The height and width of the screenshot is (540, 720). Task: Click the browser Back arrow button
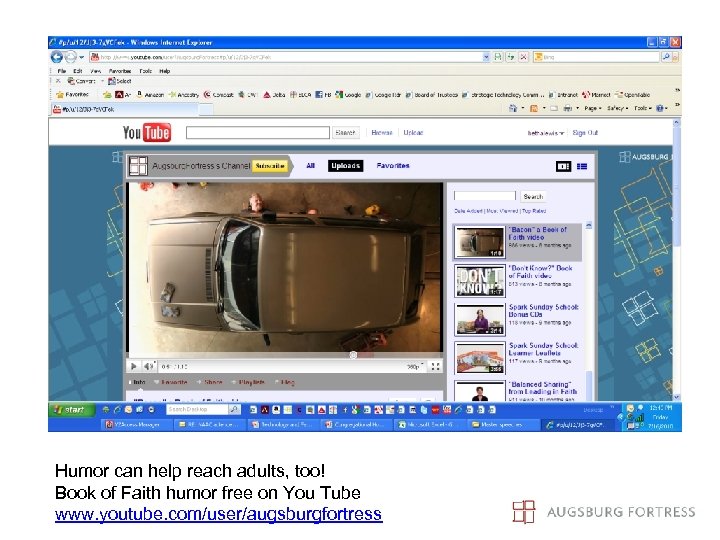[x=56, y=57]
